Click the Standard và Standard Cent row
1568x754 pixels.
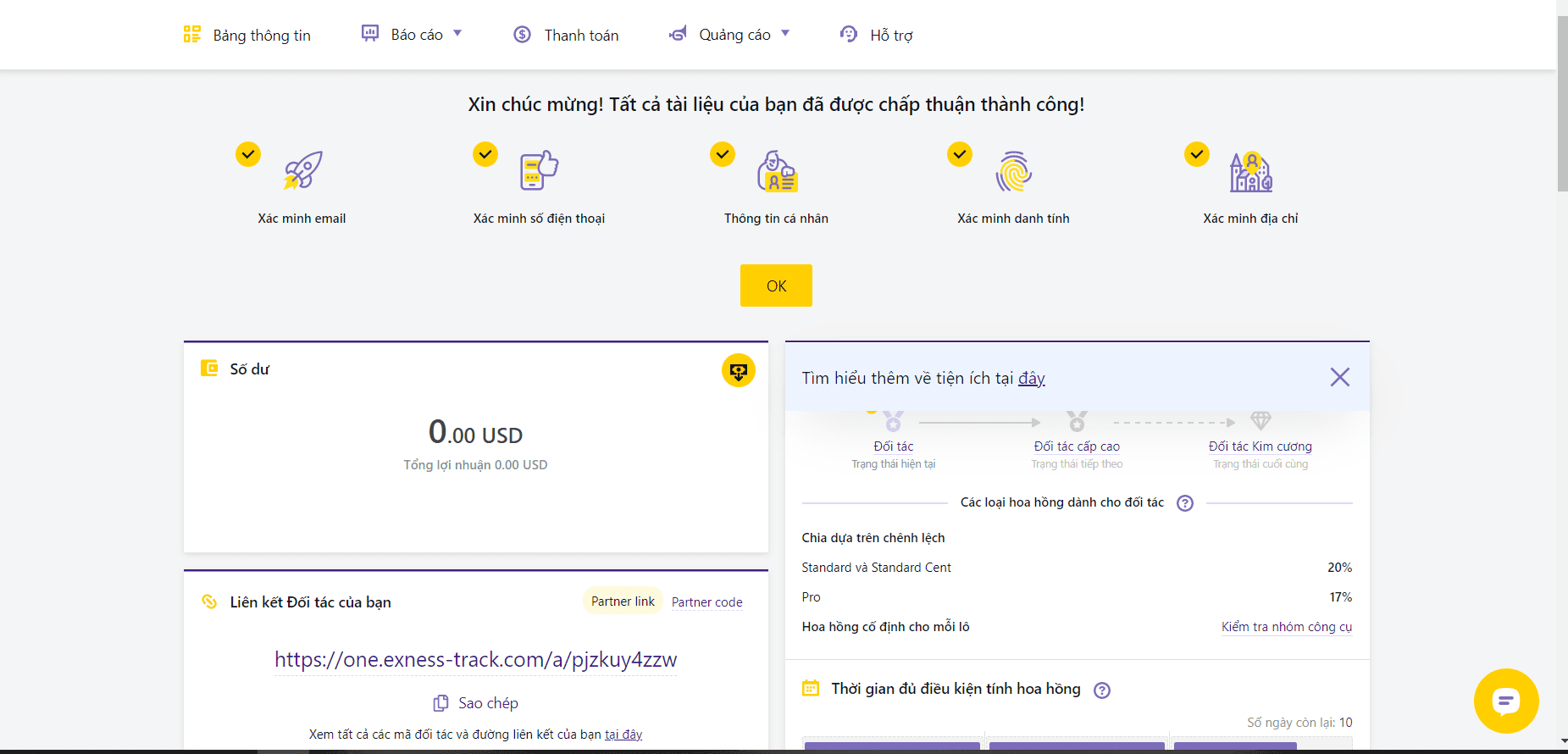click(1077, 568)
